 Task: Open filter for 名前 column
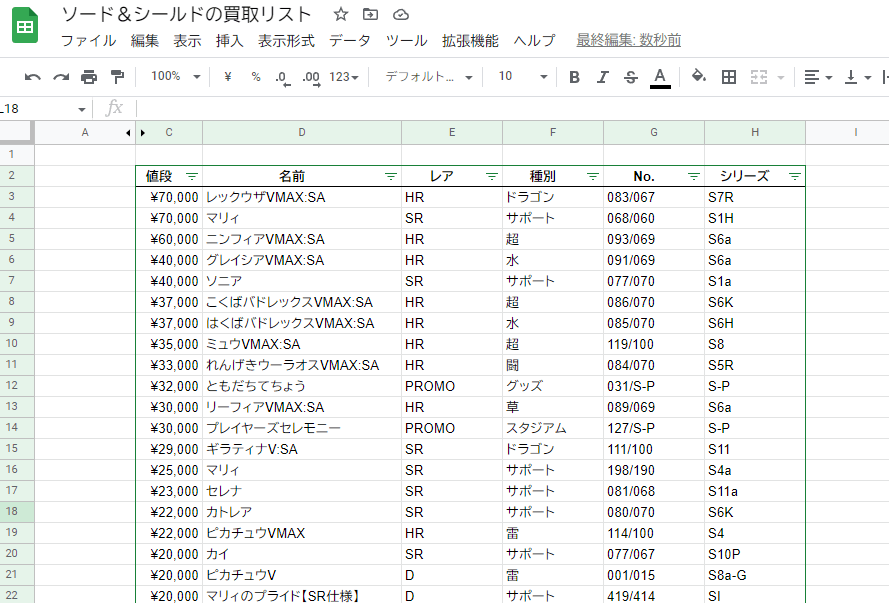[x=391, y=176]
